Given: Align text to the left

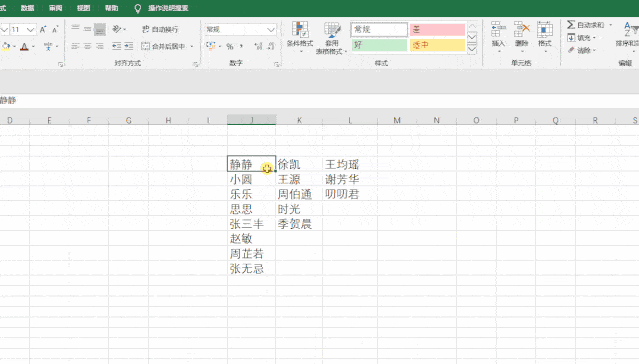Looking at the screenshot, I should point(75,46).
